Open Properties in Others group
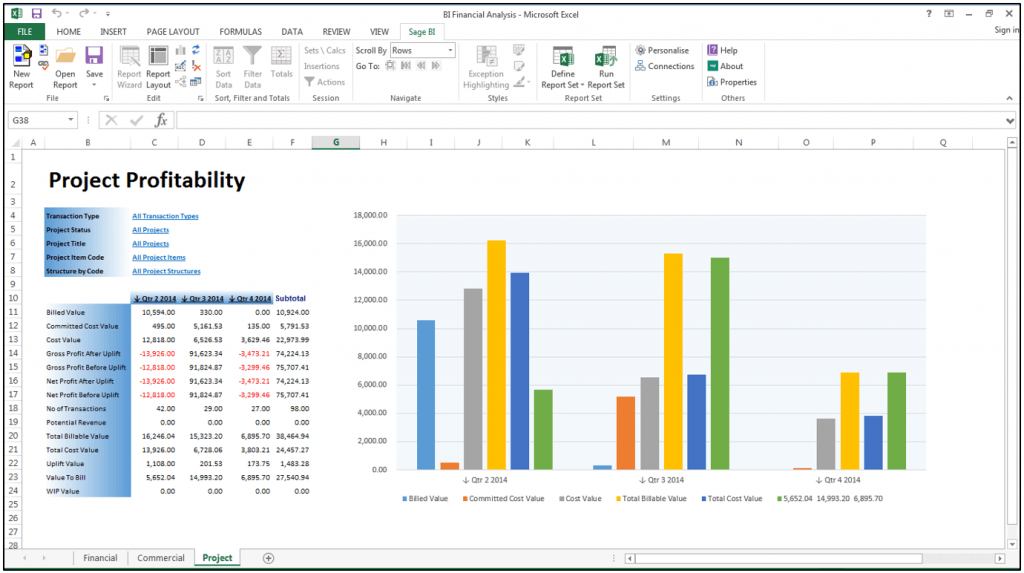The width and height of the screenshot is (1024, 573). click(732, 82)
